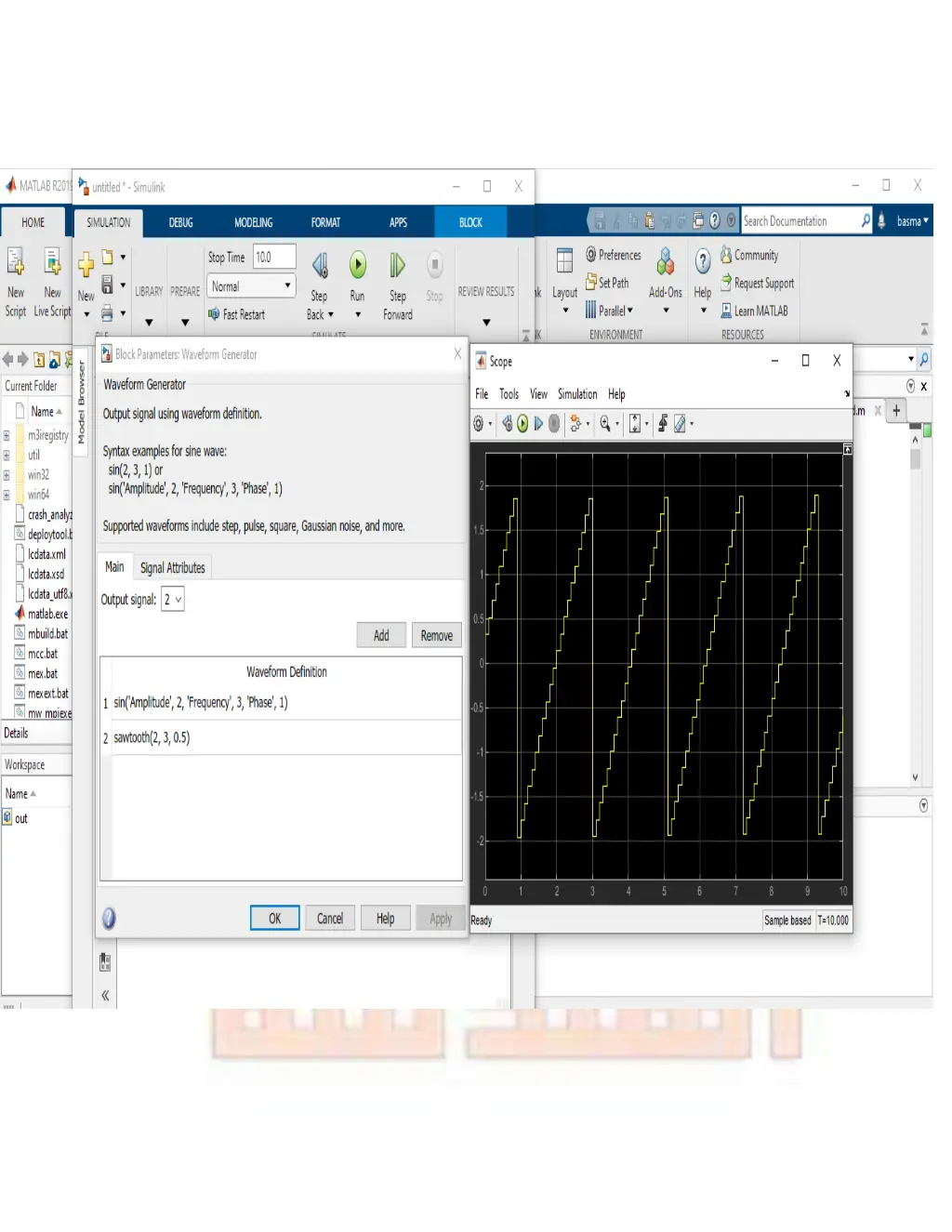
Task: Open the Scope configuration gear icon
Action: [479, 424]
